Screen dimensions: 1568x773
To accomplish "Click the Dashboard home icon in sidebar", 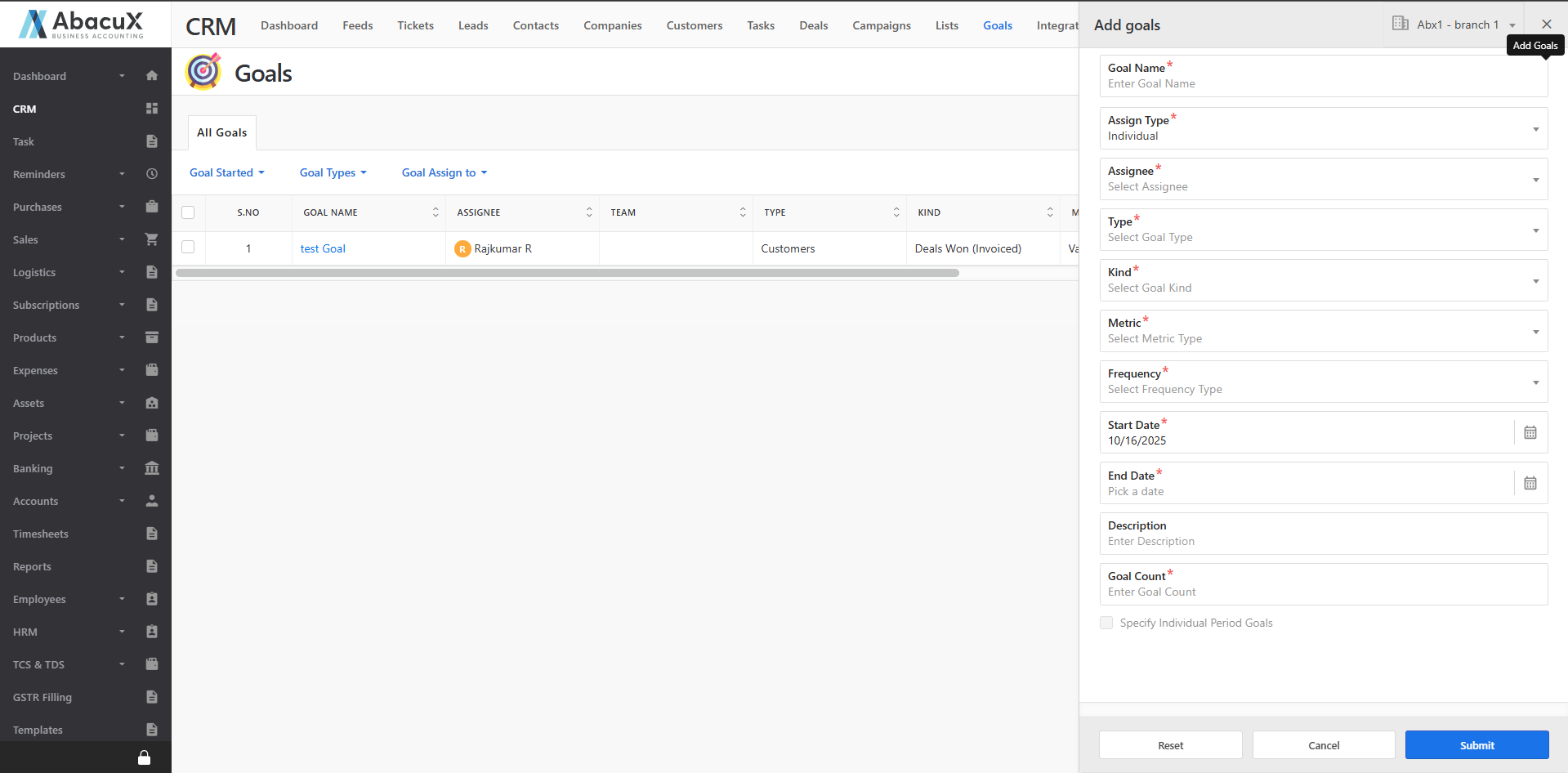I will (152, 76).
